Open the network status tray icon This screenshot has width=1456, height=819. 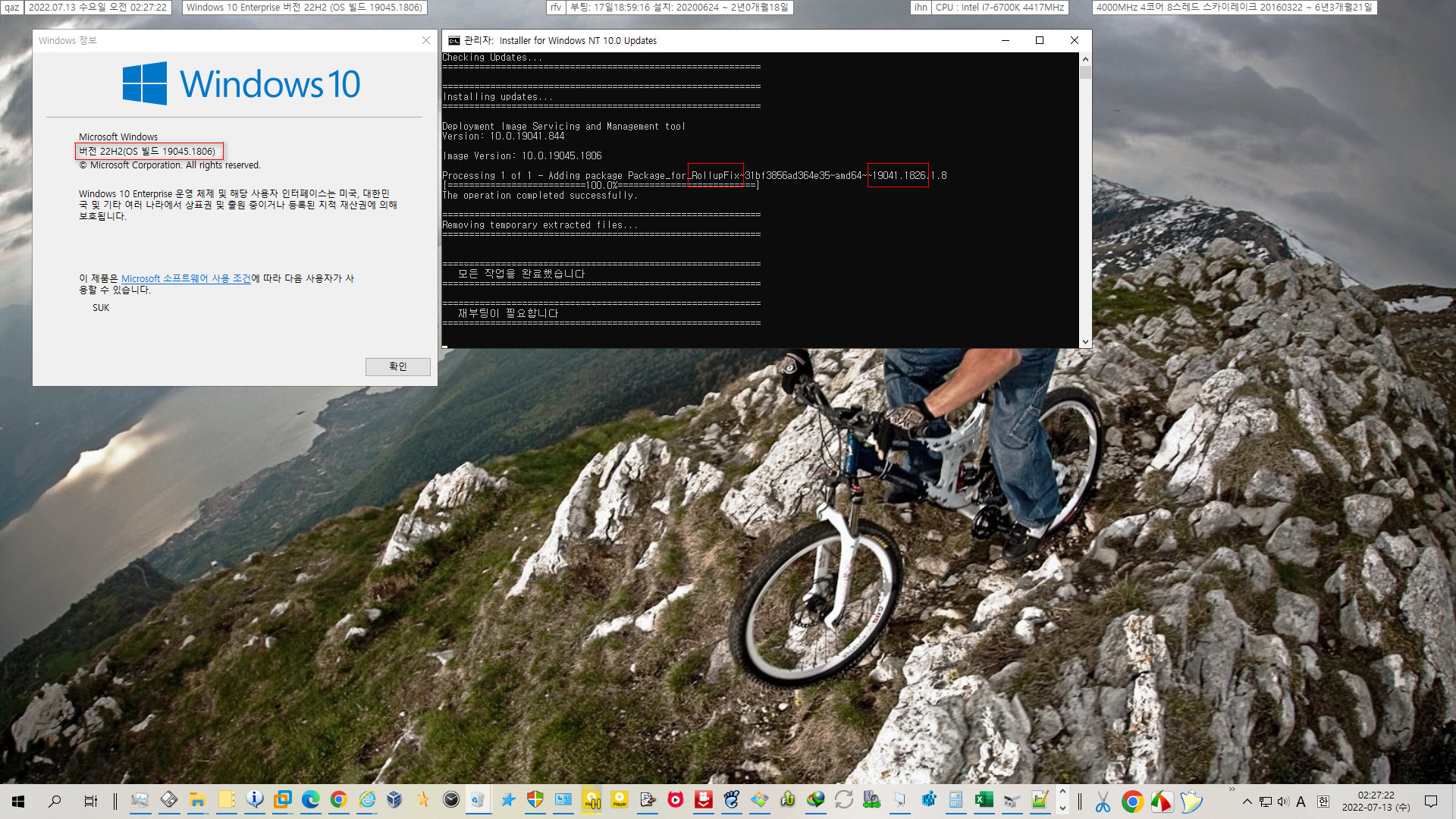point(1265,802)
